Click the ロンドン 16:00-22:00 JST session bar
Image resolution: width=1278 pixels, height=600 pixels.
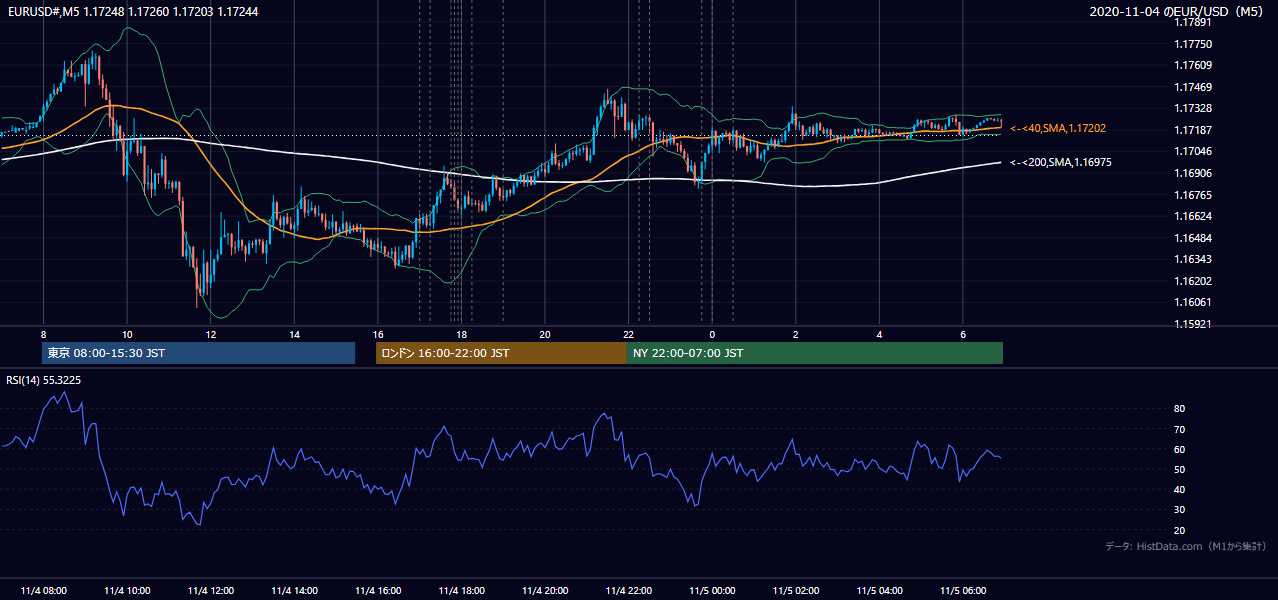[501, 353]
